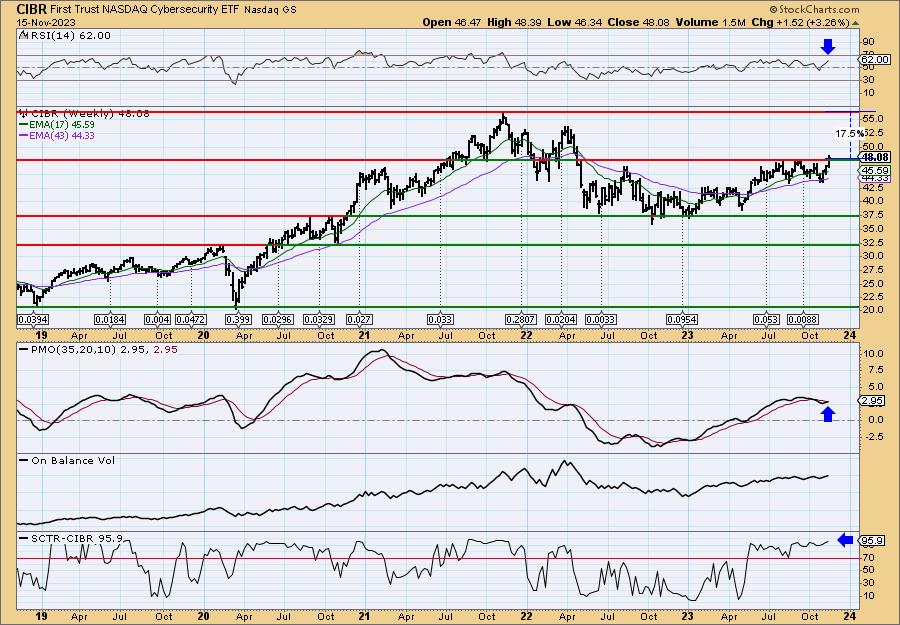This screenshot has height=625, width=900.
Task: Click the 0.0296 dividend marker
Action: (278, 320)
